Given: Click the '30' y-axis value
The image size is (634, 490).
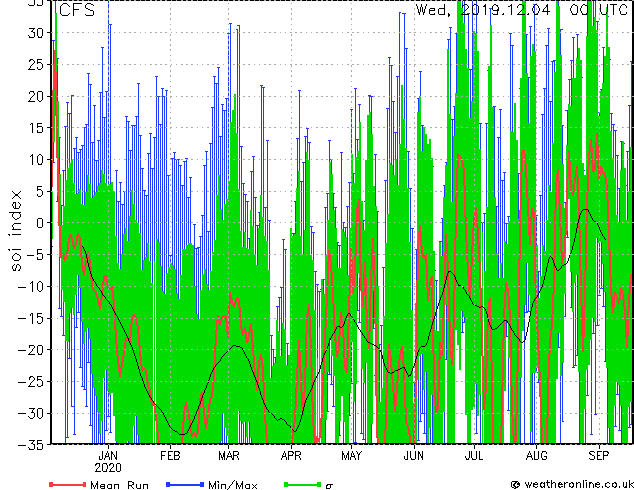Looking at the screenshot, I should point(36,33).
